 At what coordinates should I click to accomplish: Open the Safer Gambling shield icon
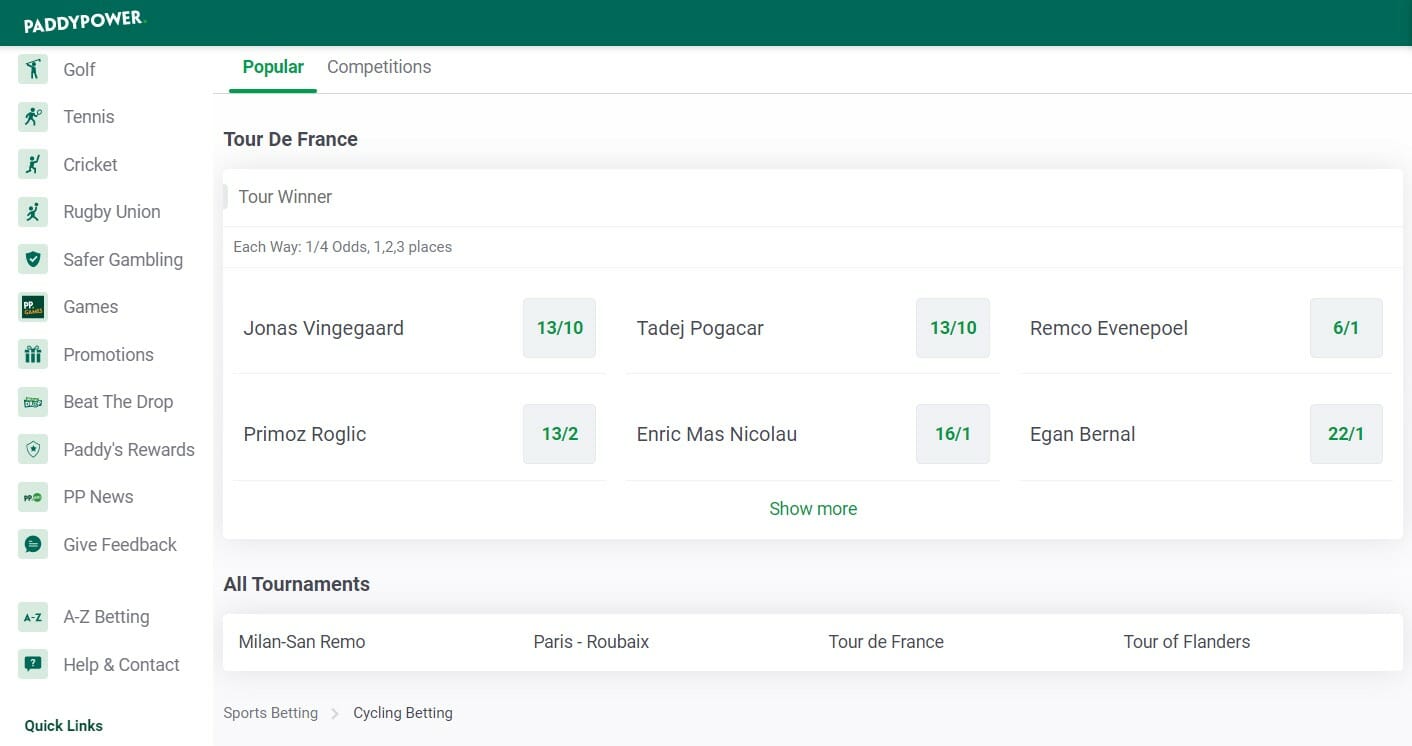33,259
